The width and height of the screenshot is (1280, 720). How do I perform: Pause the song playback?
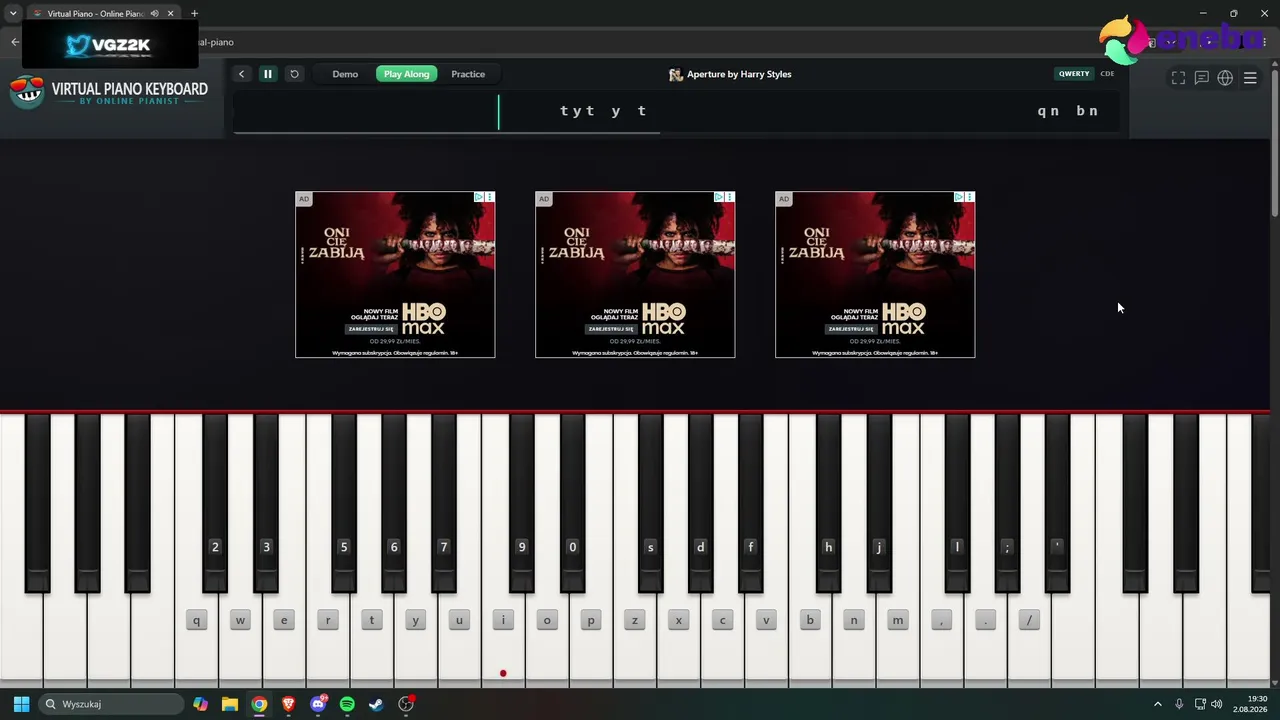click(268, 74)
